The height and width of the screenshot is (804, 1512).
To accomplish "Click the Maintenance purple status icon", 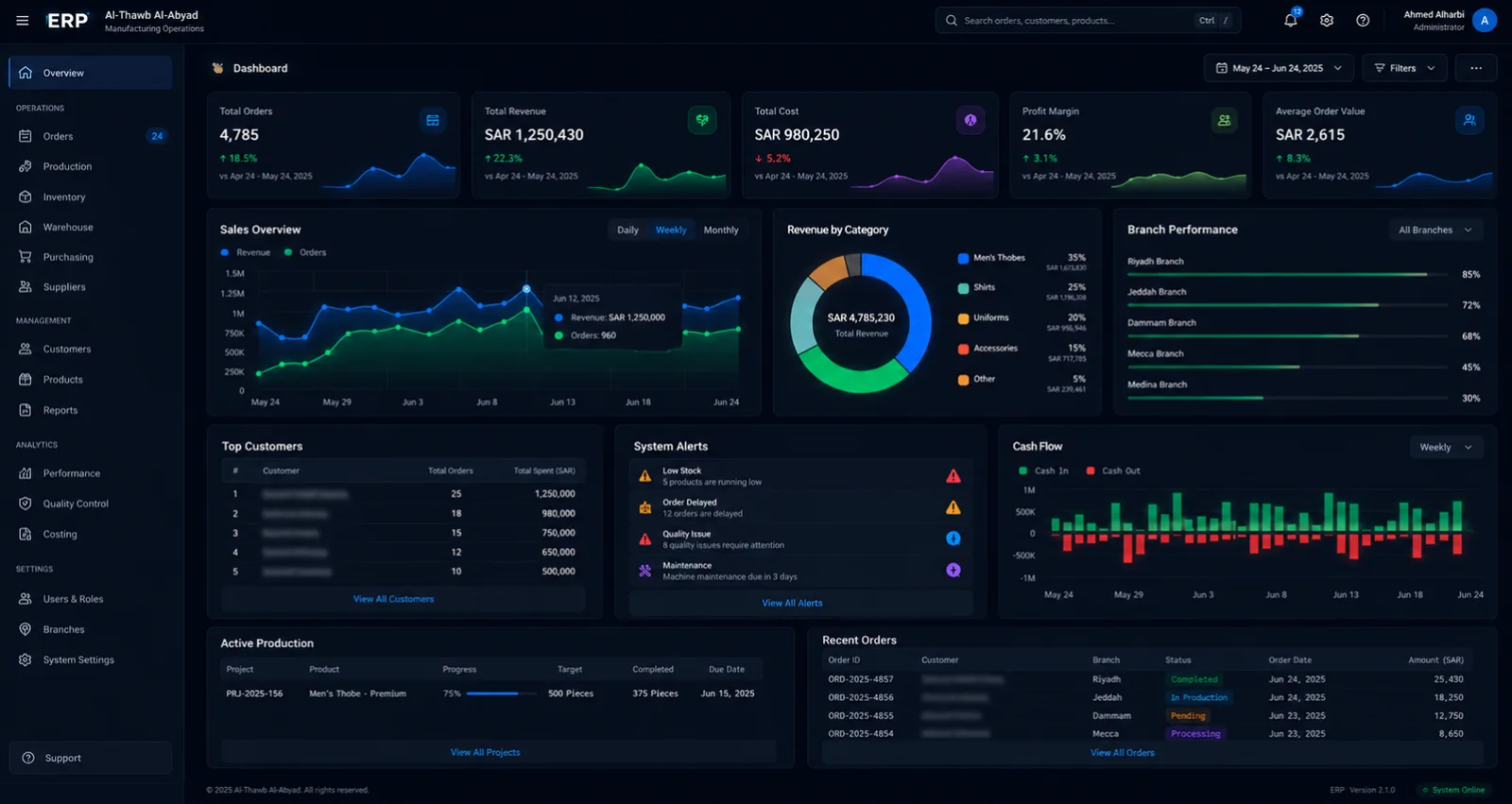I will [x=954, y=570].
